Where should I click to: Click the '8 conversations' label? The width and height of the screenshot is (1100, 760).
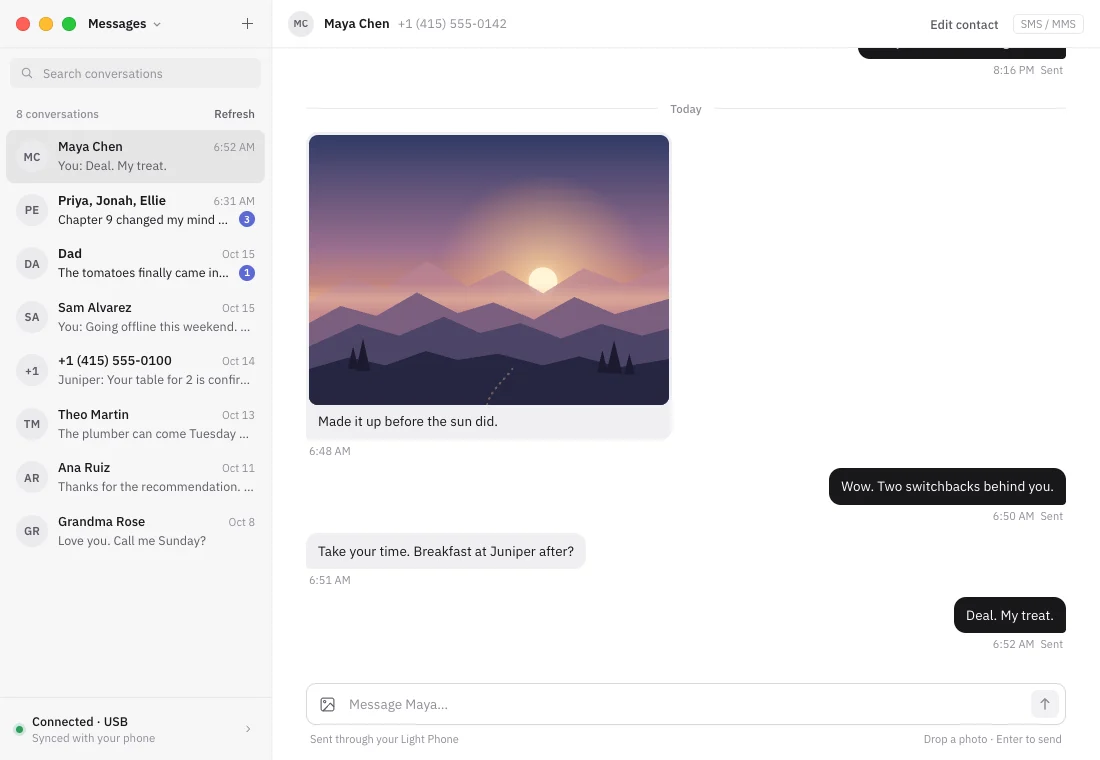pyautogui.click(x=58, y=114)
